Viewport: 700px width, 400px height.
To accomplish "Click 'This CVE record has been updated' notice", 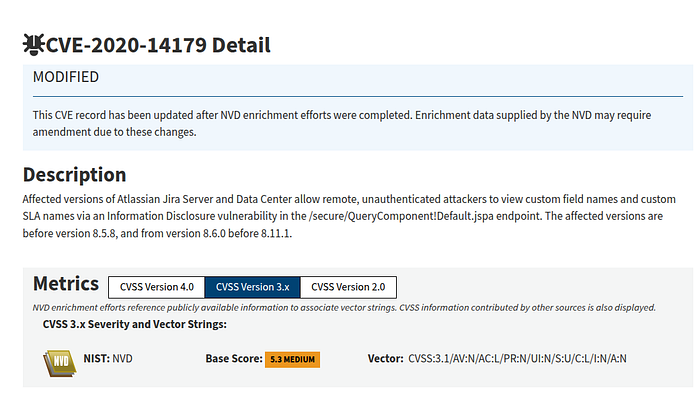I will [342, 124].
